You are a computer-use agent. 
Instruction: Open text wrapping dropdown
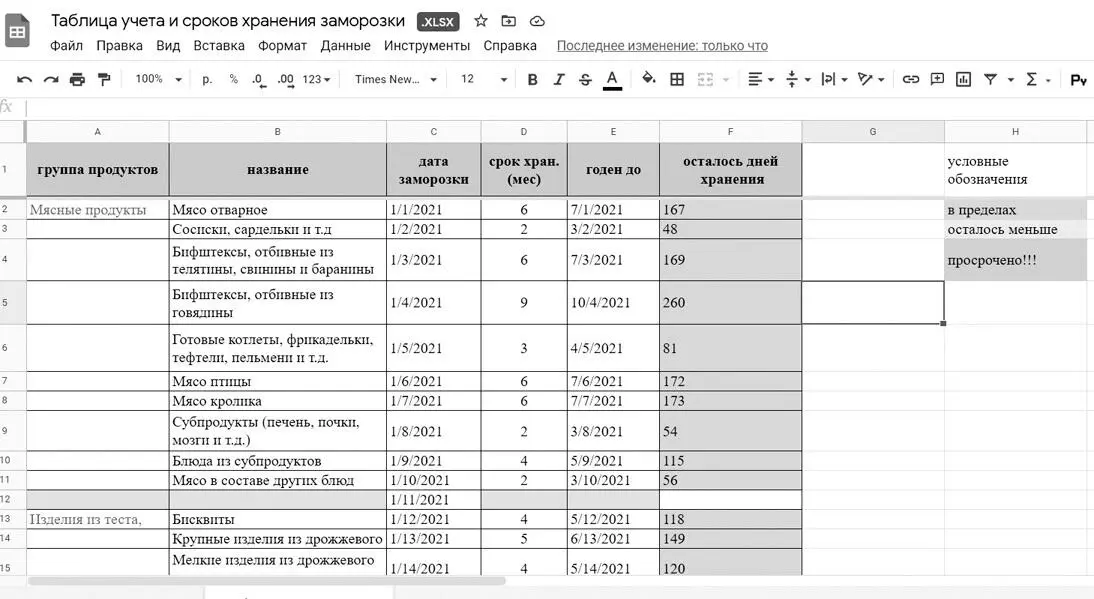(834, 79)
